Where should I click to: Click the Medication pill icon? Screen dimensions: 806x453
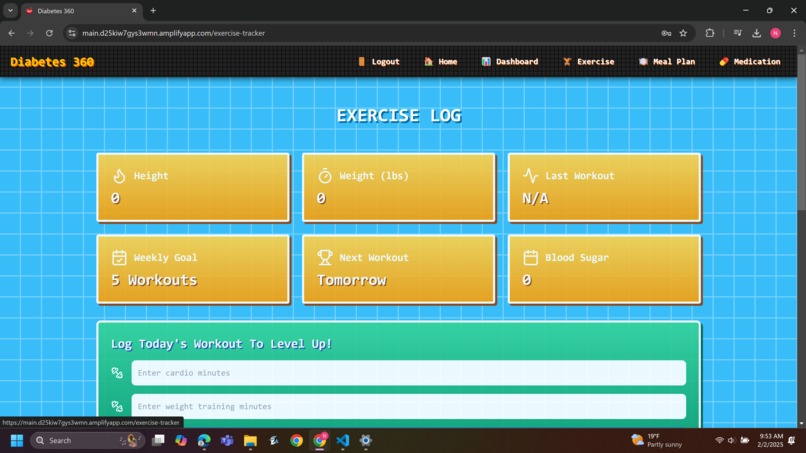click(724, 62)
